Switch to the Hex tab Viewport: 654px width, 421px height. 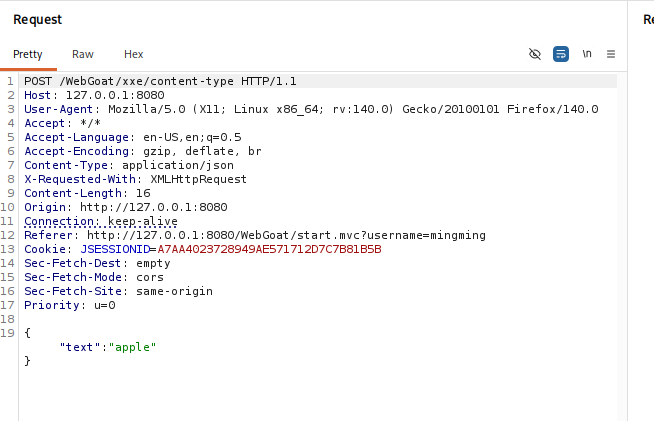click(133, 54)
